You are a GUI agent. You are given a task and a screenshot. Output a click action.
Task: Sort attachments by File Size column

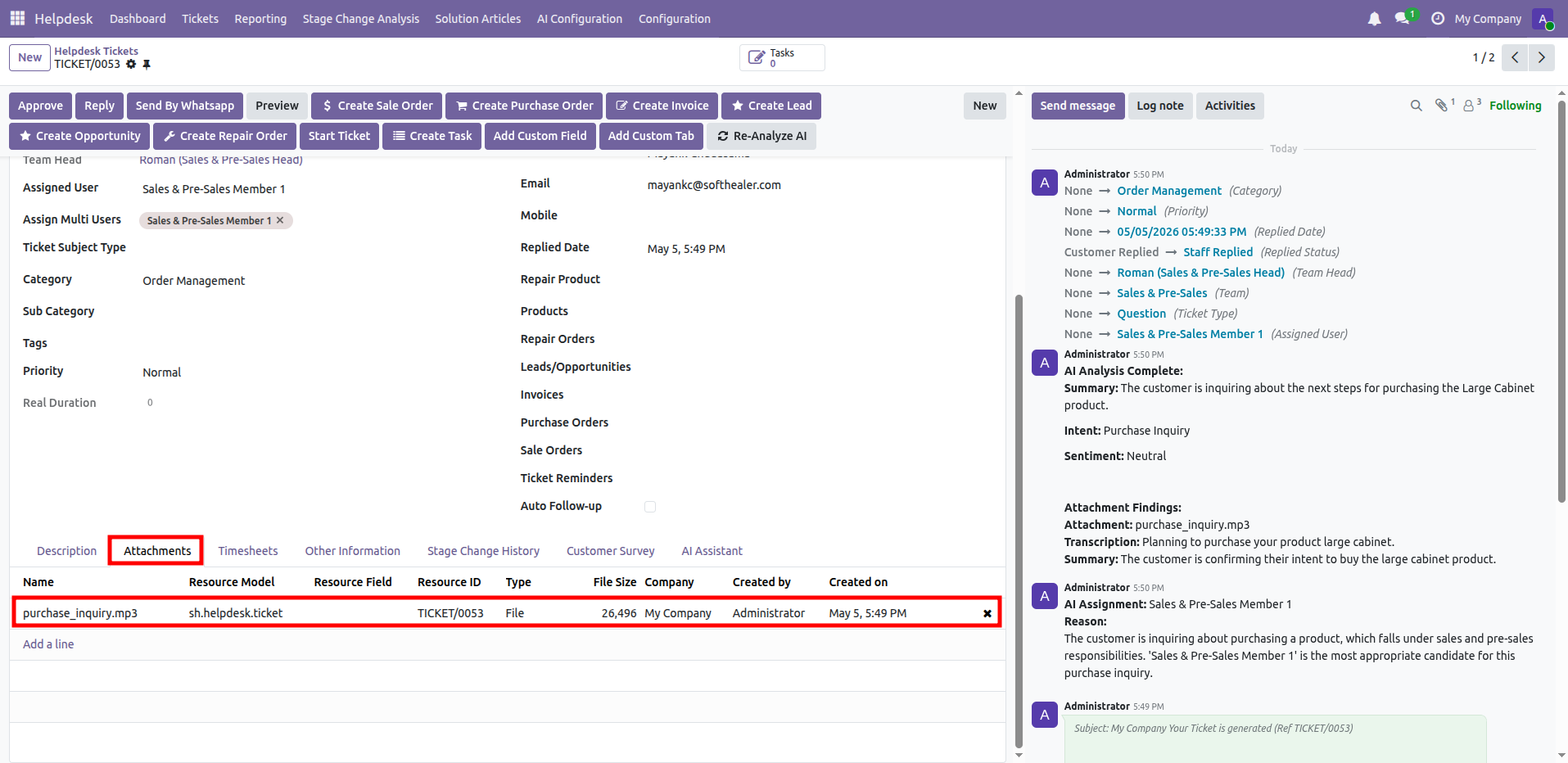coord(614,582)
